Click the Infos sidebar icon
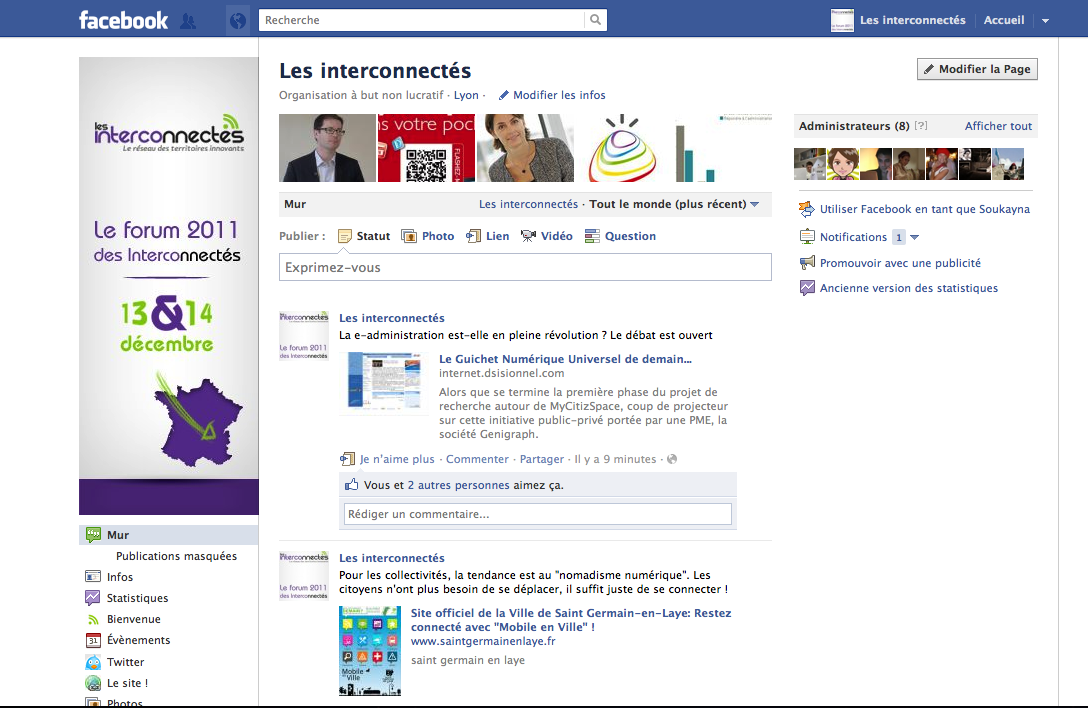The image size is (1088, 708). click(93, 576)
